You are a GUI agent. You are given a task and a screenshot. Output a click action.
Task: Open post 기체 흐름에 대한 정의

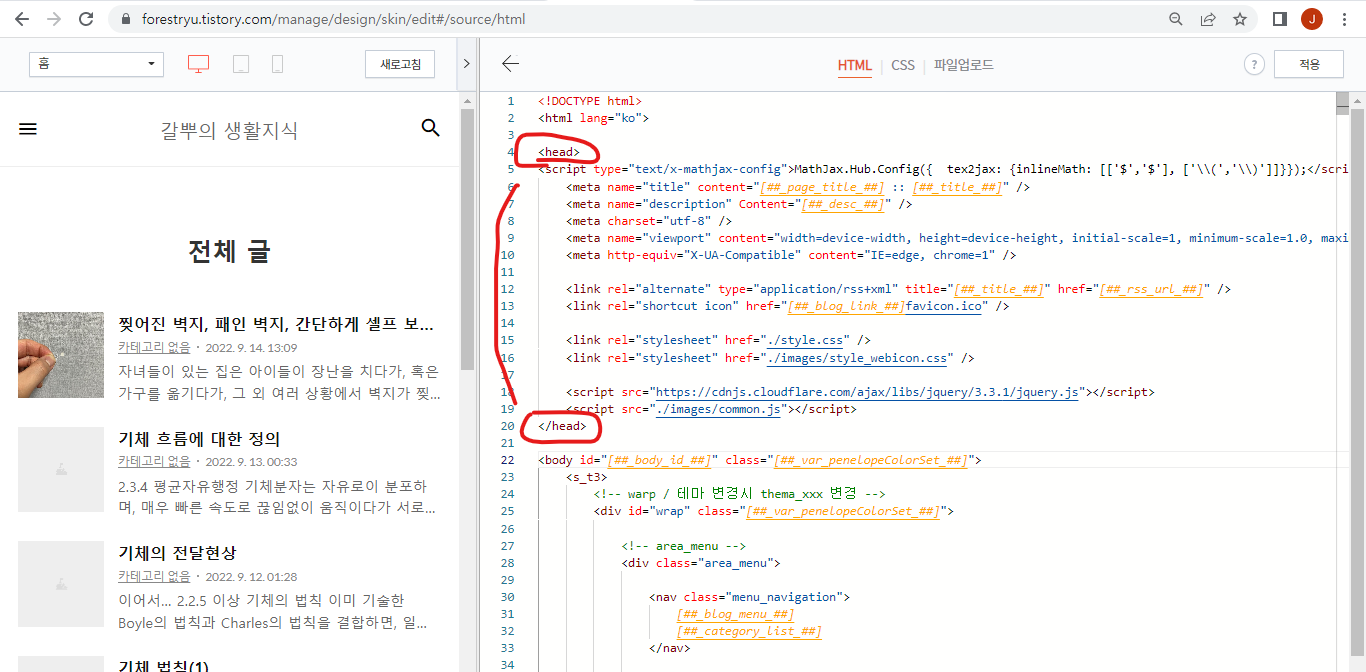coord(199,439)
